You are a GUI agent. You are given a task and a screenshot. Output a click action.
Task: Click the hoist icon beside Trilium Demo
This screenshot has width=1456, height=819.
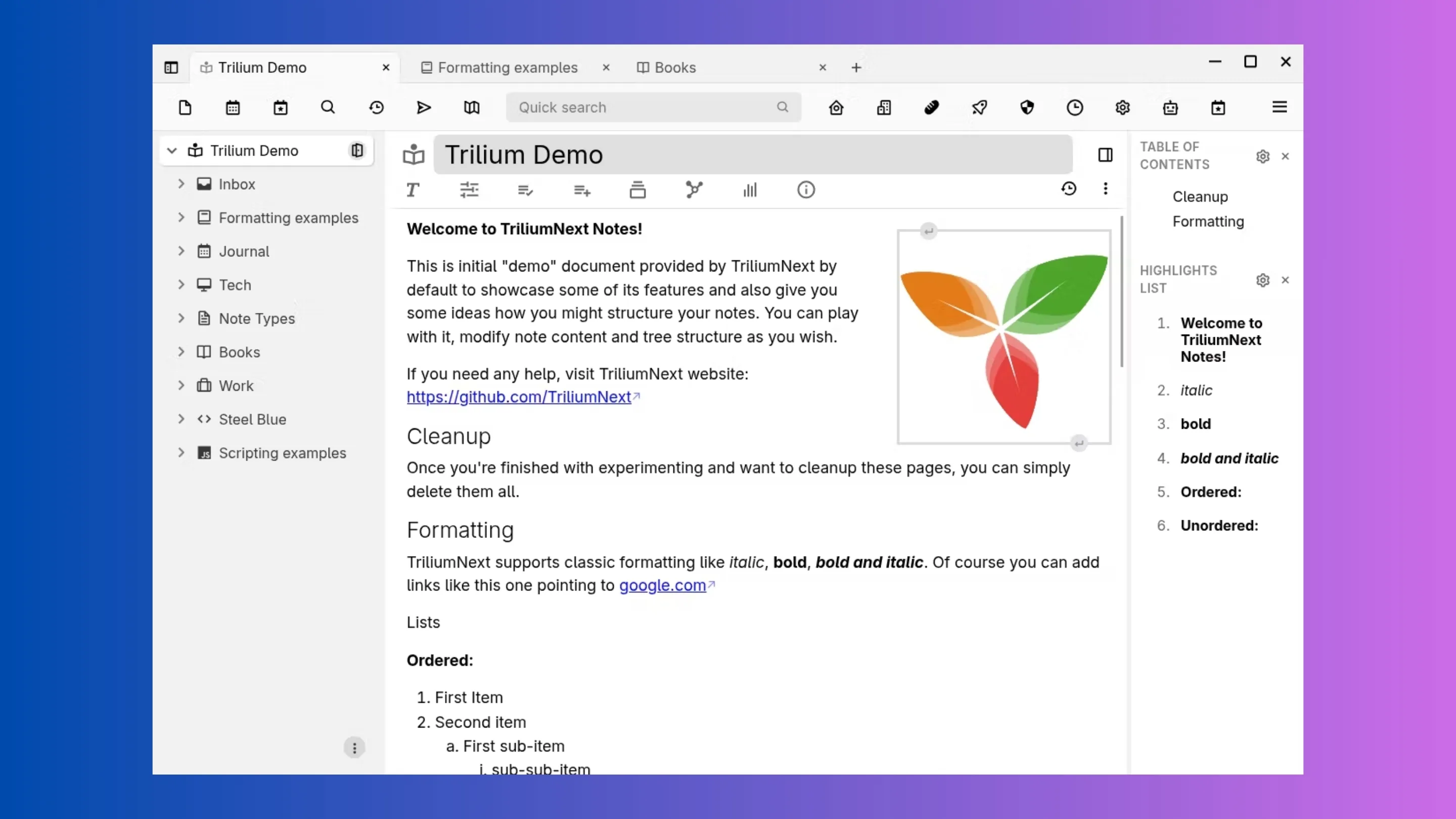pos(357,150)
